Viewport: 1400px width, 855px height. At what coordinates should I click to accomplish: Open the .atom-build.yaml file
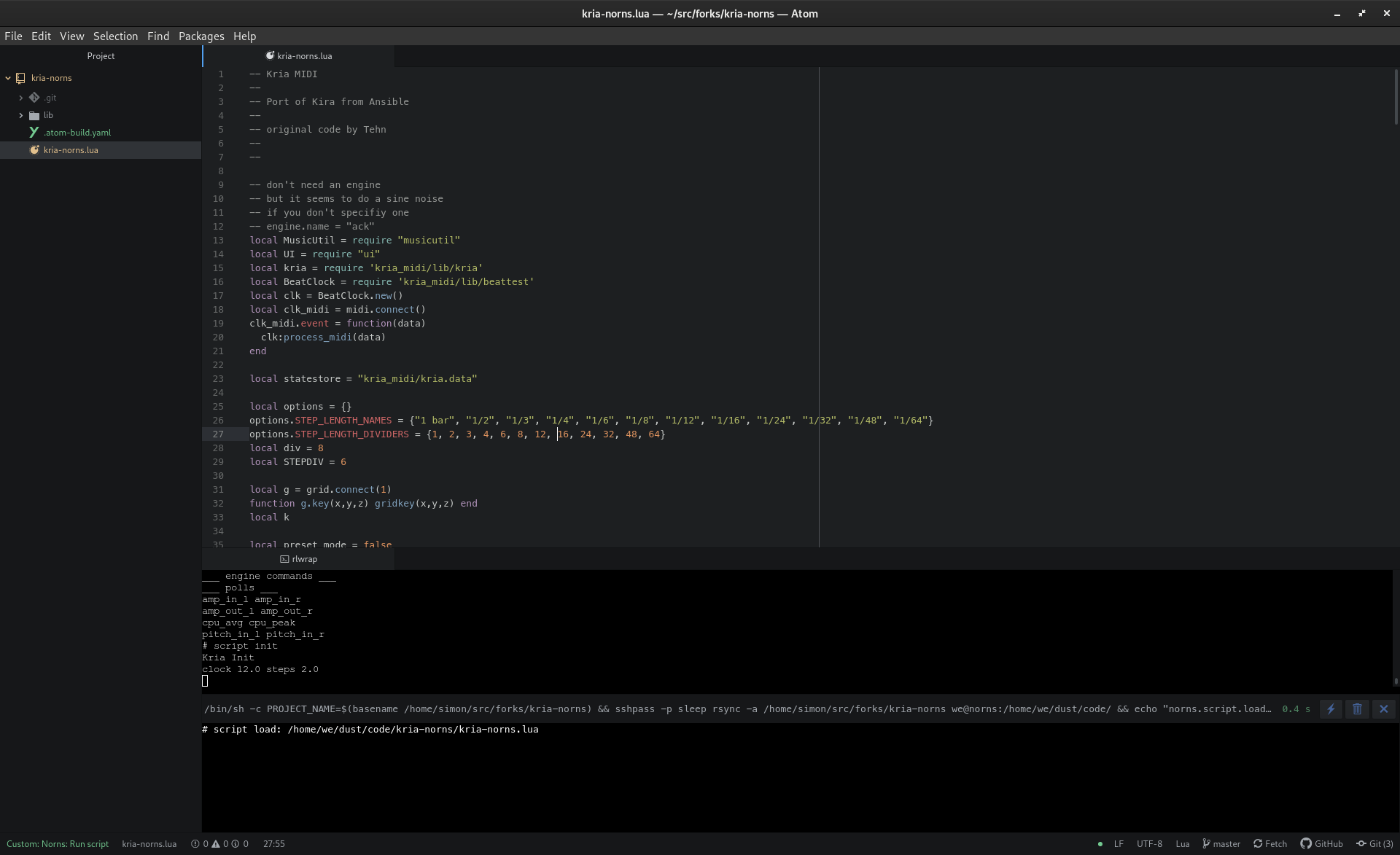pyautogui.click(x=77, y=133)
